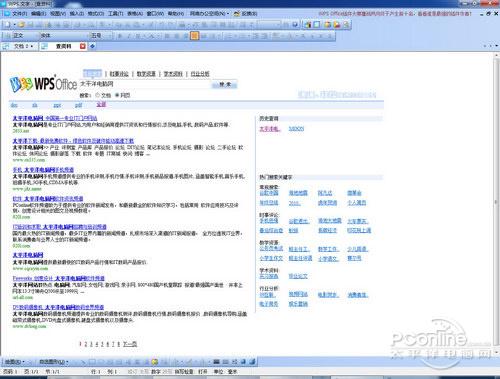Click the new blank document icon
This screenshot has width=500, height=379.
8,25
